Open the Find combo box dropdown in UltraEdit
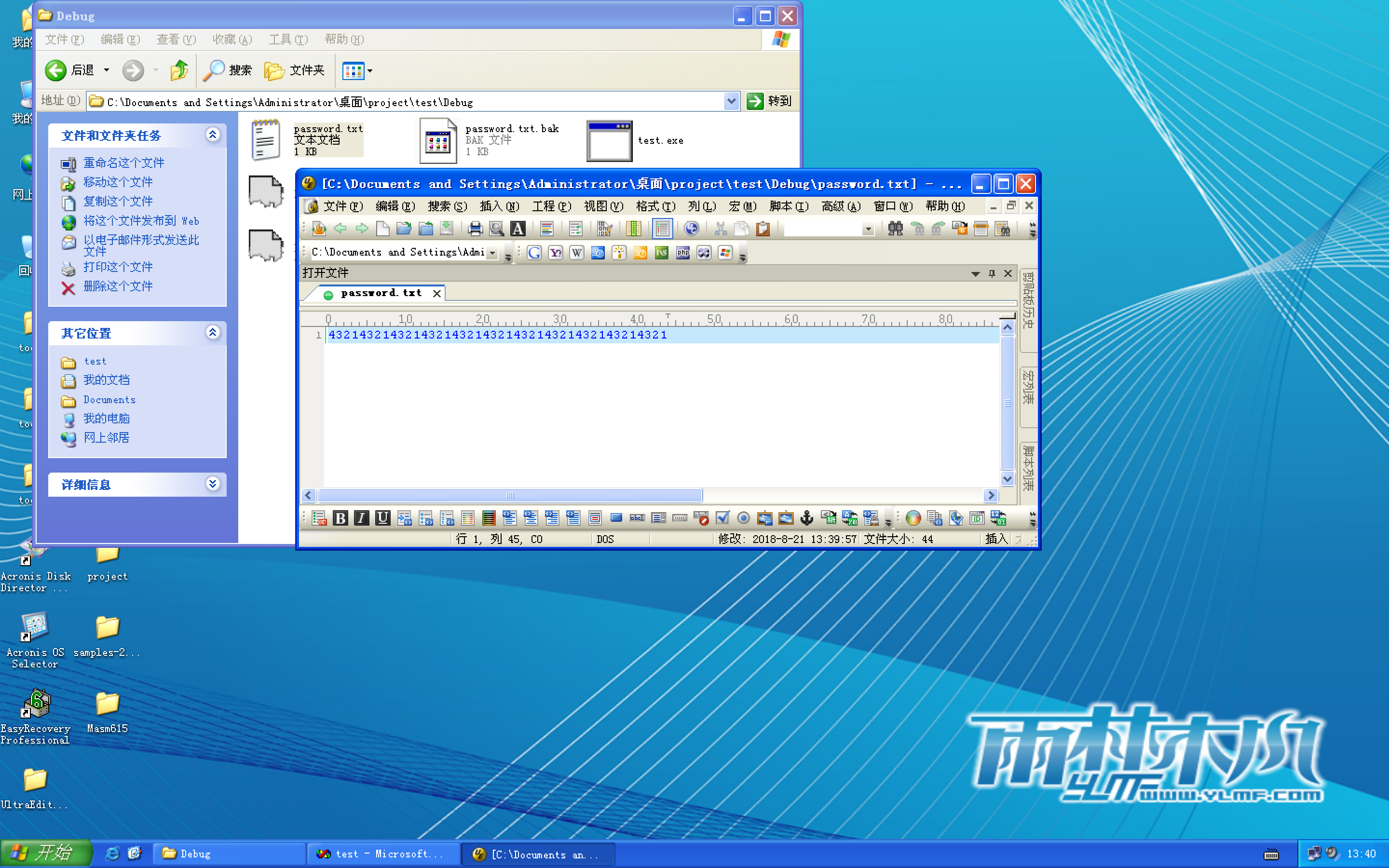Viewport: 1389px width, 868px height. [x=869, y=229]
